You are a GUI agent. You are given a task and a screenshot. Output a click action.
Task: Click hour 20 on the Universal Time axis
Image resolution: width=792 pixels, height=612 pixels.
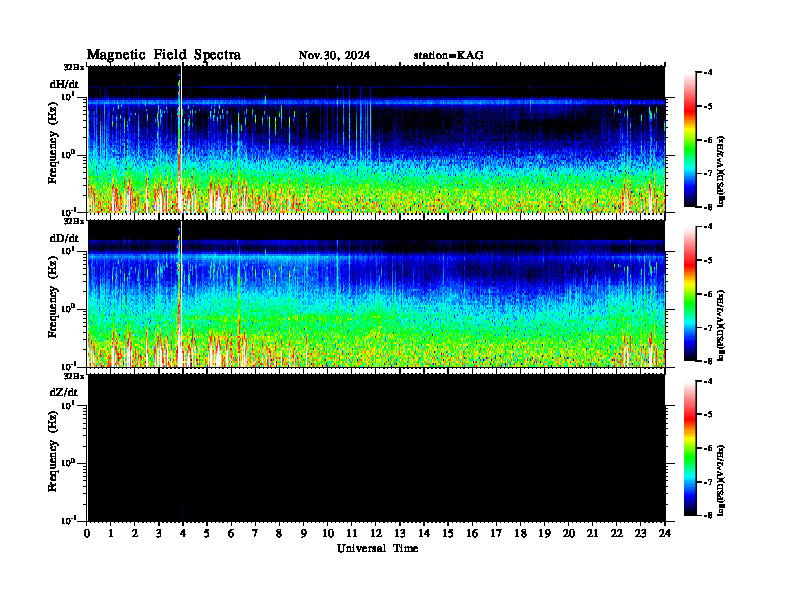click(569, 533)
